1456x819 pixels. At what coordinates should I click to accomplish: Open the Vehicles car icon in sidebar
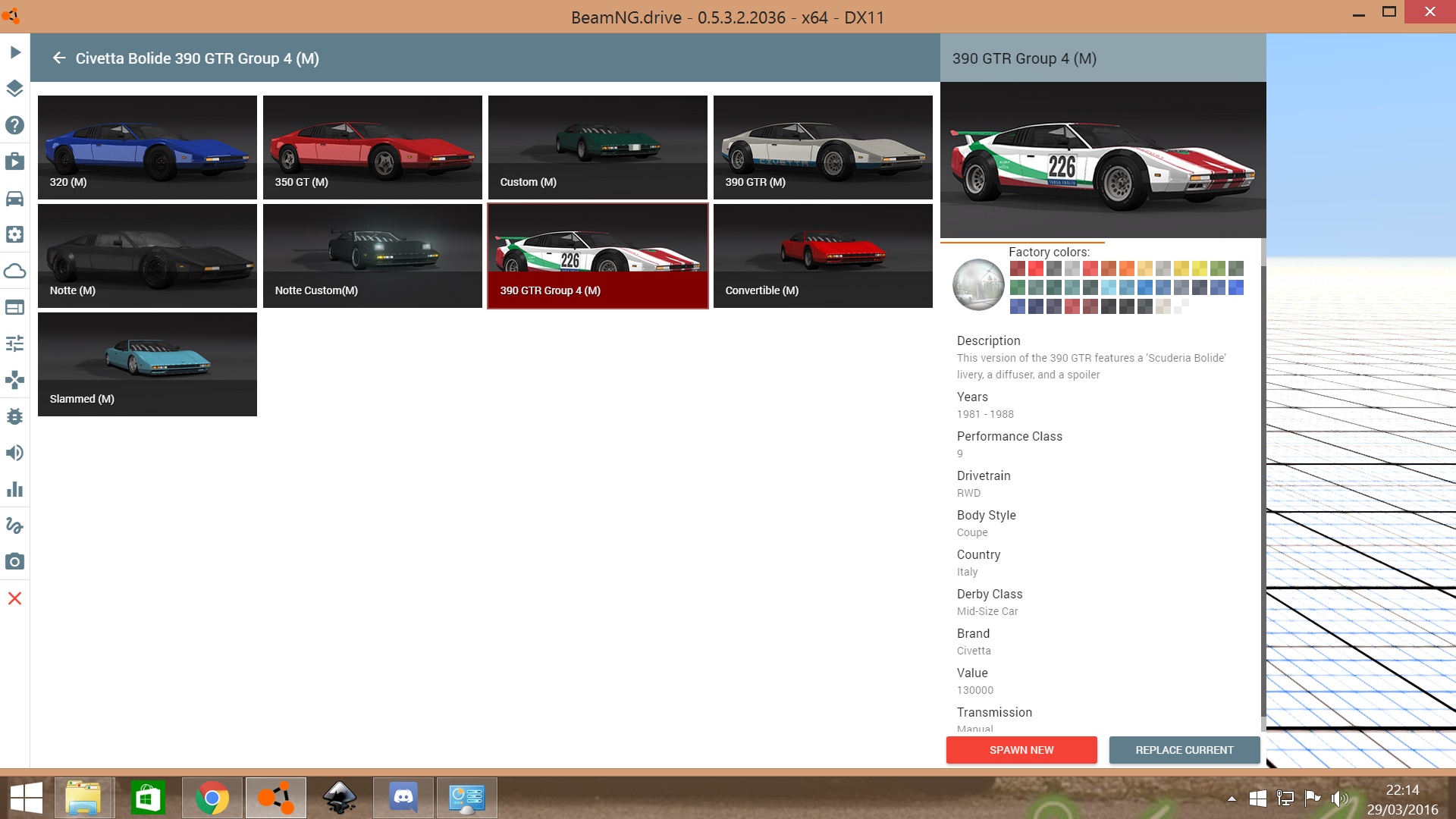(x=14, y=198)
